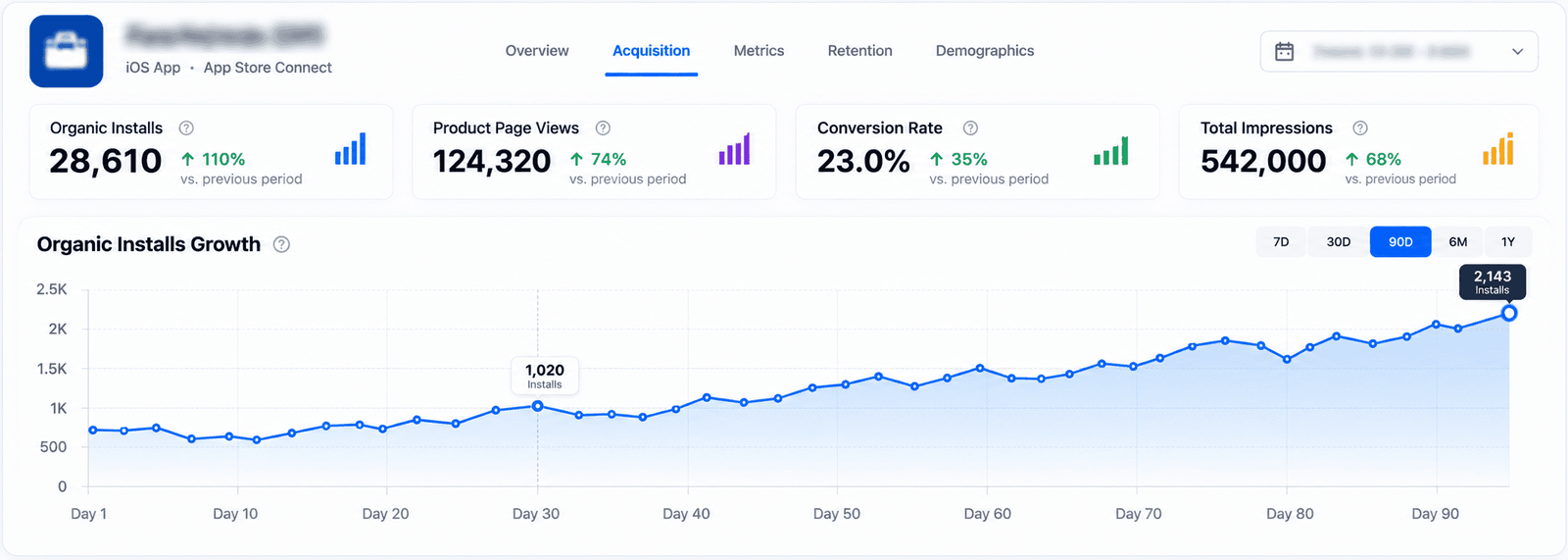Expand the date range dropdown chevron
The image size is (1568, 560).
(x=1517, y=51)
